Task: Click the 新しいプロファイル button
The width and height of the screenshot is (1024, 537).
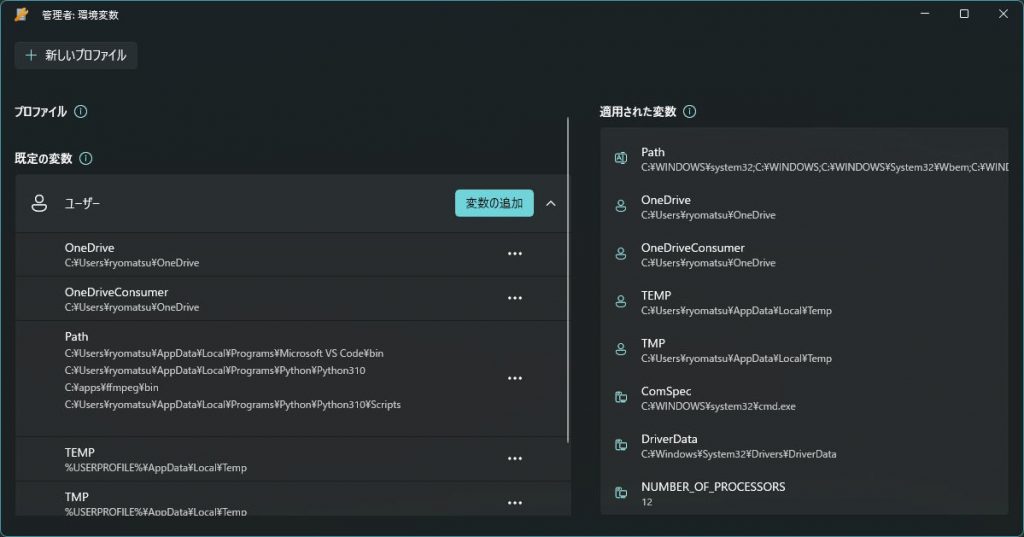Action: (76, 56)
